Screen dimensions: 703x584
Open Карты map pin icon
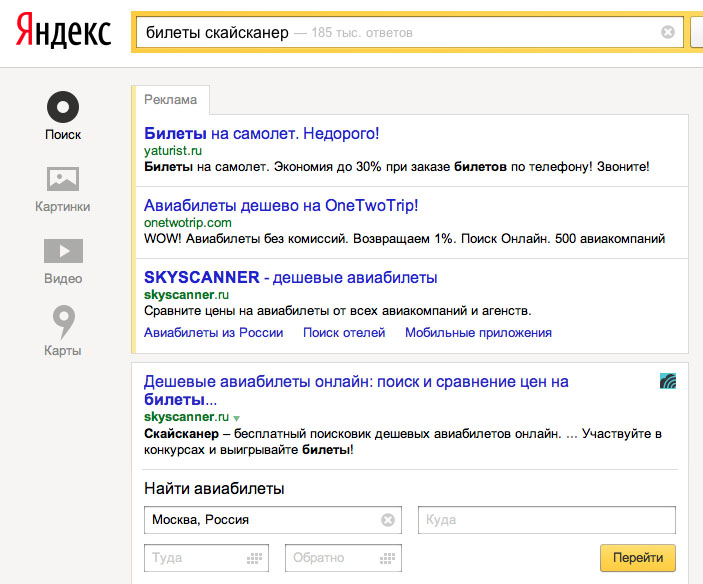click(63, 323)
